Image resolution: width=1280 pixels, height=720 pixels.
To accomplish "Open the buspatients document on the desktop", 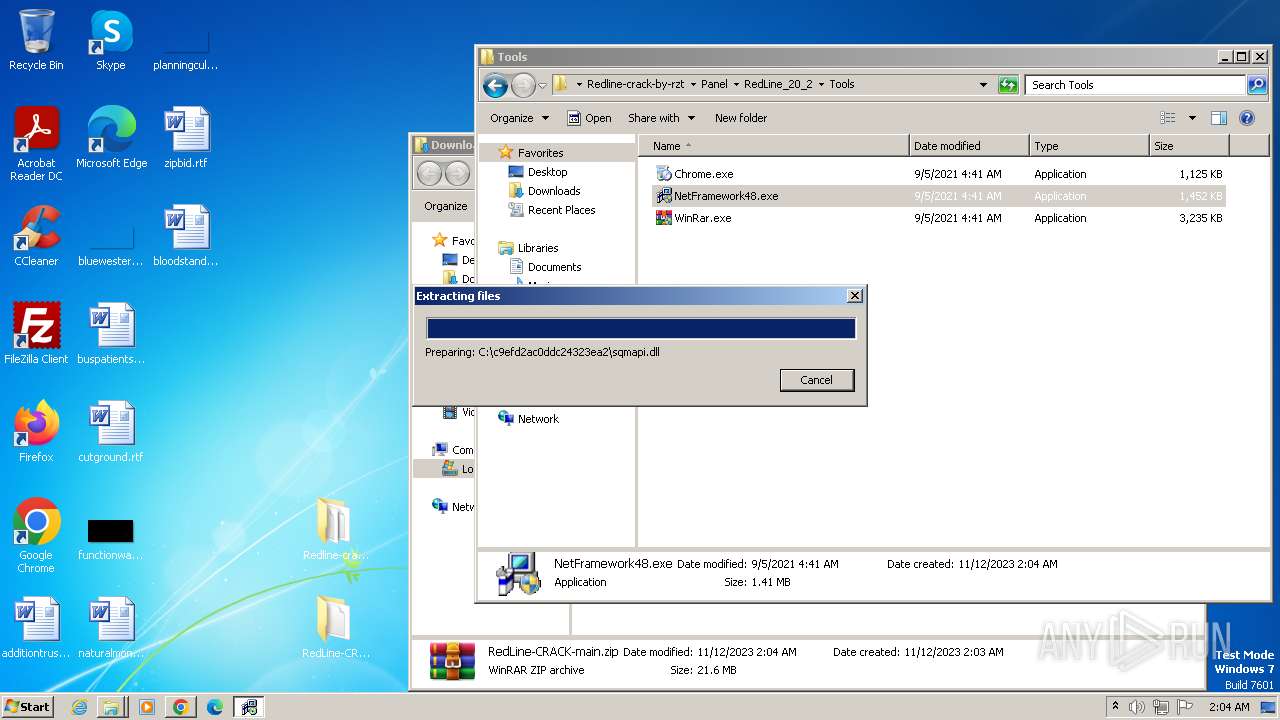I will [x=111, y=334].
